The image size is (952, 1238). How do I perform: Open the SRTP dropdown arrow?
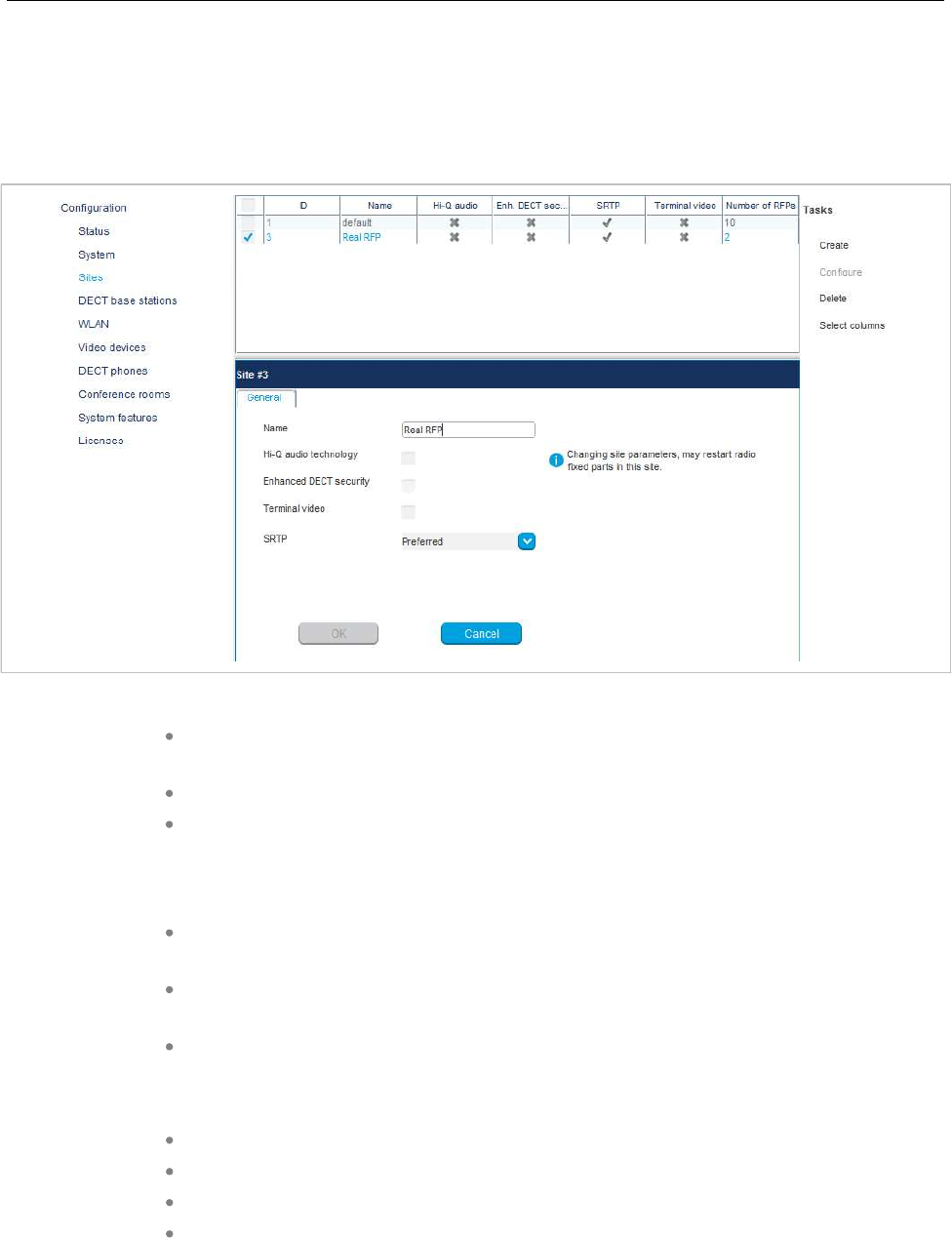527,541
